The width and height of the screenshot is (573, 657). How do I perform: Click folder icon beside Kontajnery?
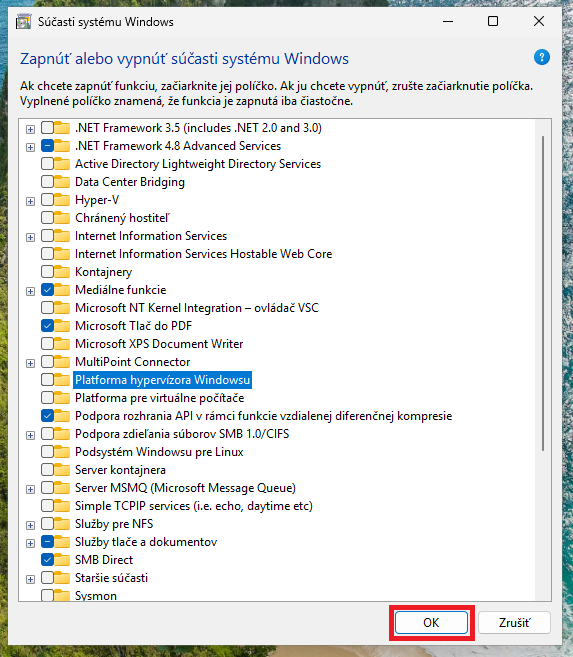point(62,272)
